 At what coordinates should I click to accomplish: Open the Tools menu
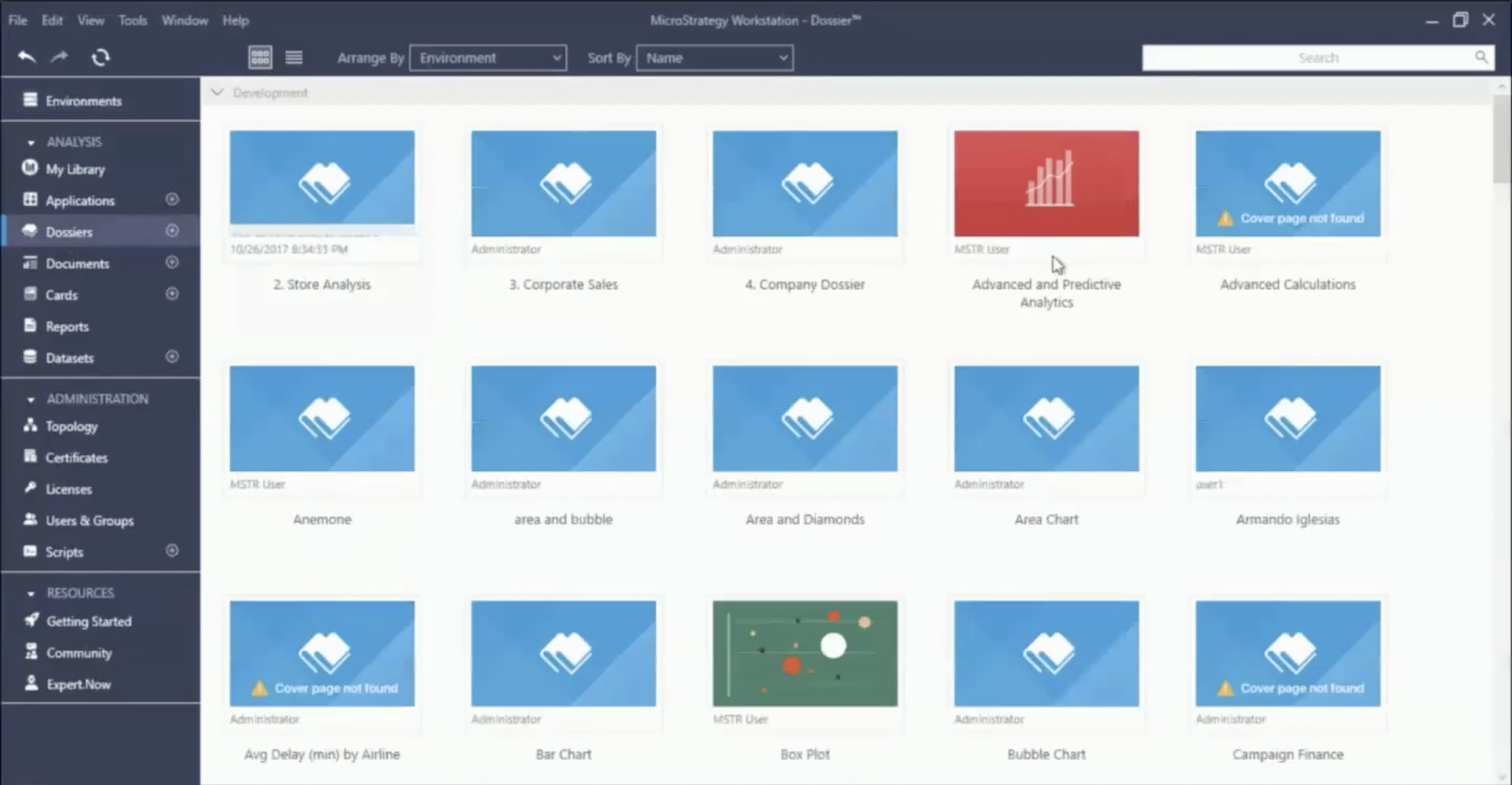133,20
